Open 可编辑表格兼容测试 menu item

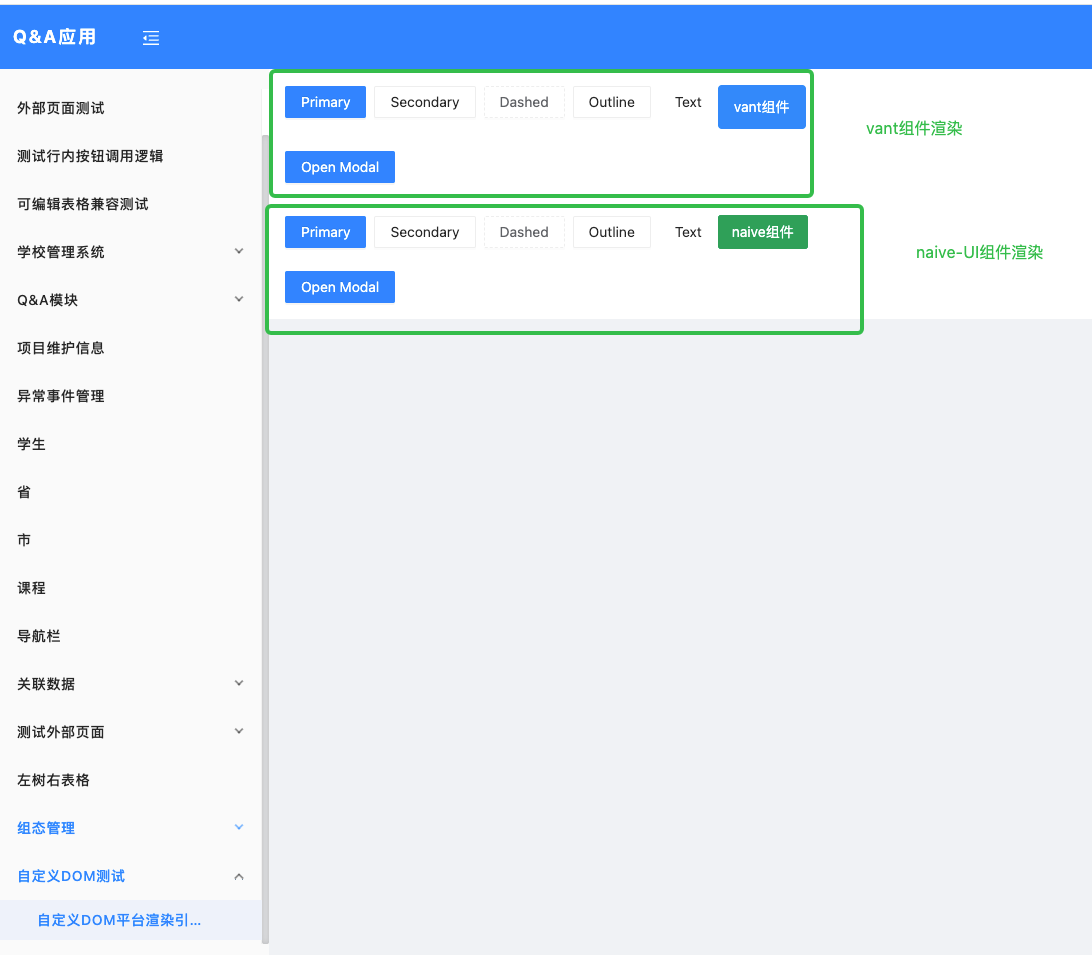point(83,204)
